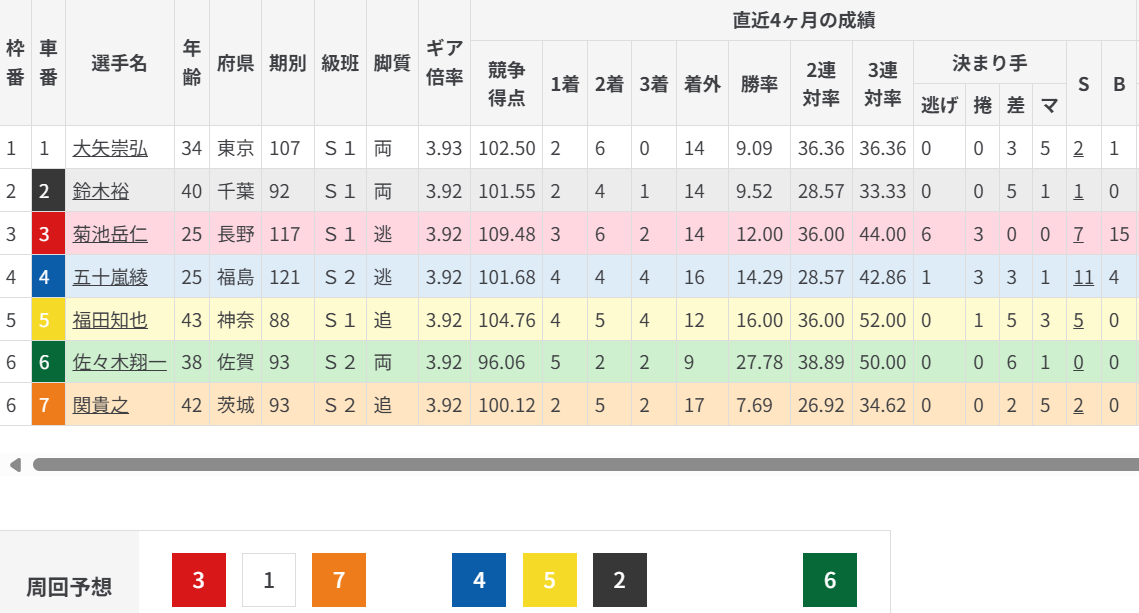1139x613 pixels.
Task: Open 福田知也 rider details
Action: click(x=110, y=320)
